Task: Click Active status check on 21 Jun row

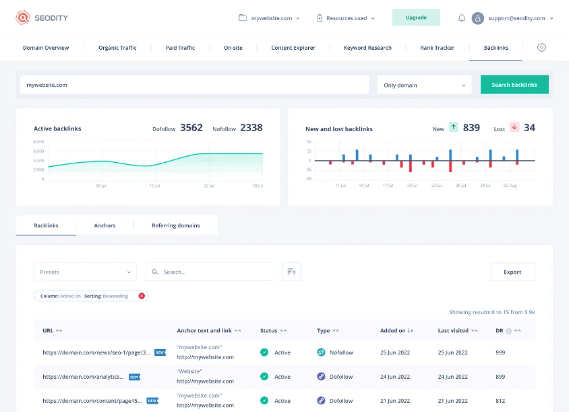Action: coord(264,400)
